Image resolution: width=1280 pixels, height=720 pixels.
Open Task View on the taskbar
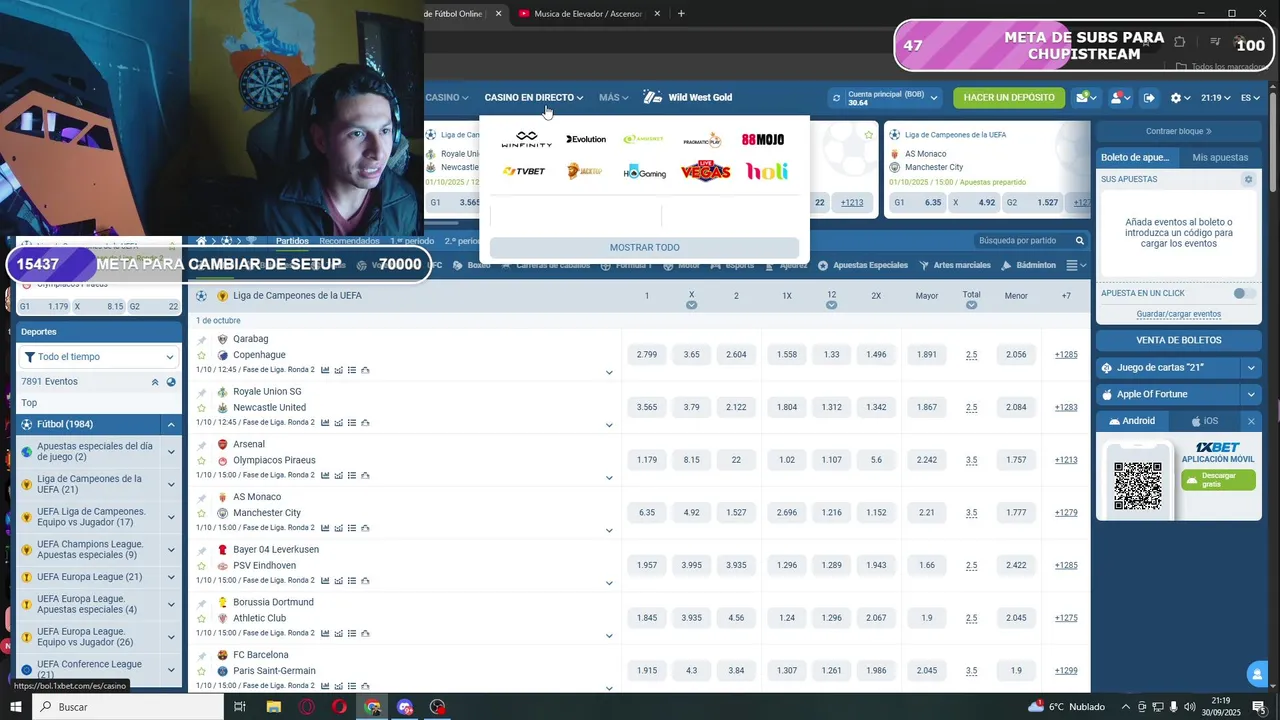point(240,707)
